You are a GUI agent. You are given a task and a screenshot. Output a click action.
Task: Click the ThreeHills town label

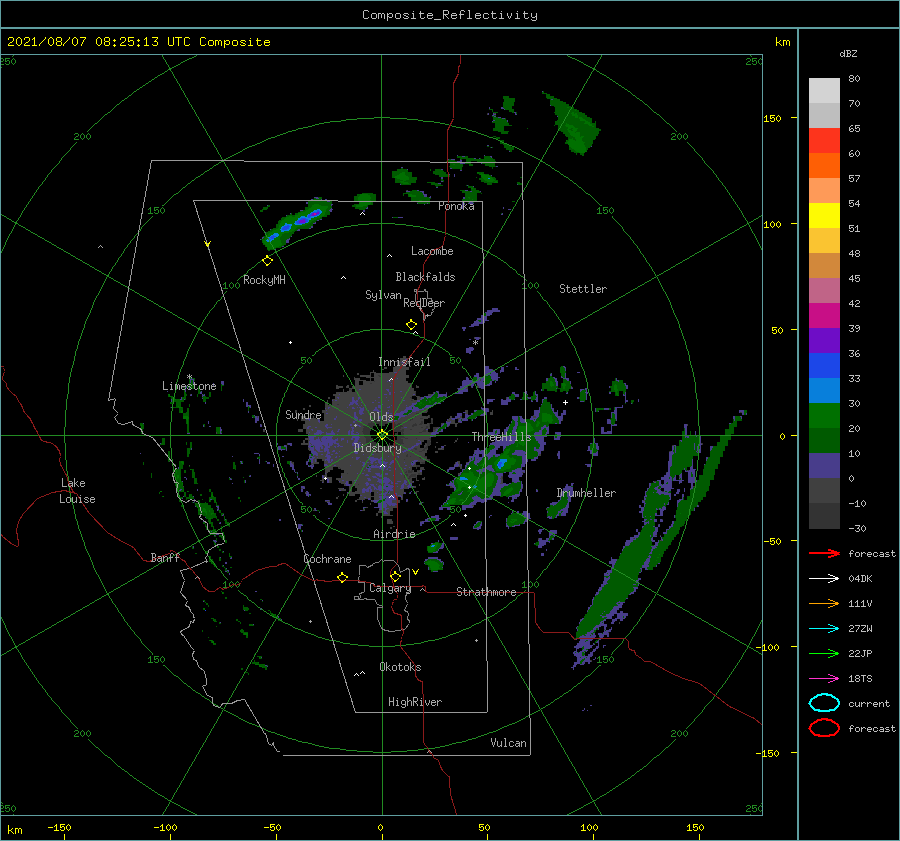click(x=502, y=437)
